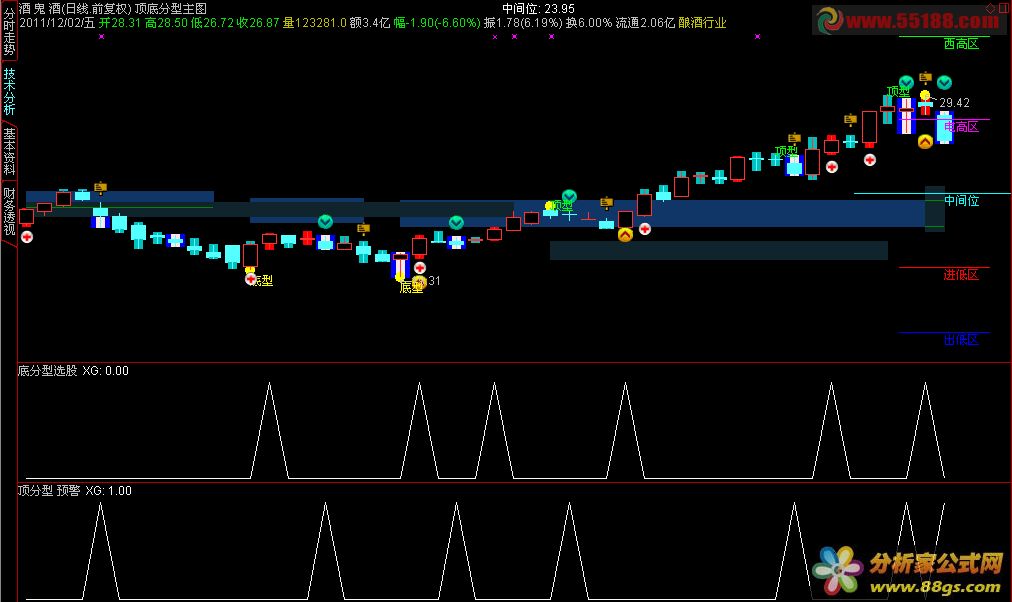This screenshot has height=602, width=1012.
Task: Click the 顶底分型主图 indicator title
Action: 171,9
